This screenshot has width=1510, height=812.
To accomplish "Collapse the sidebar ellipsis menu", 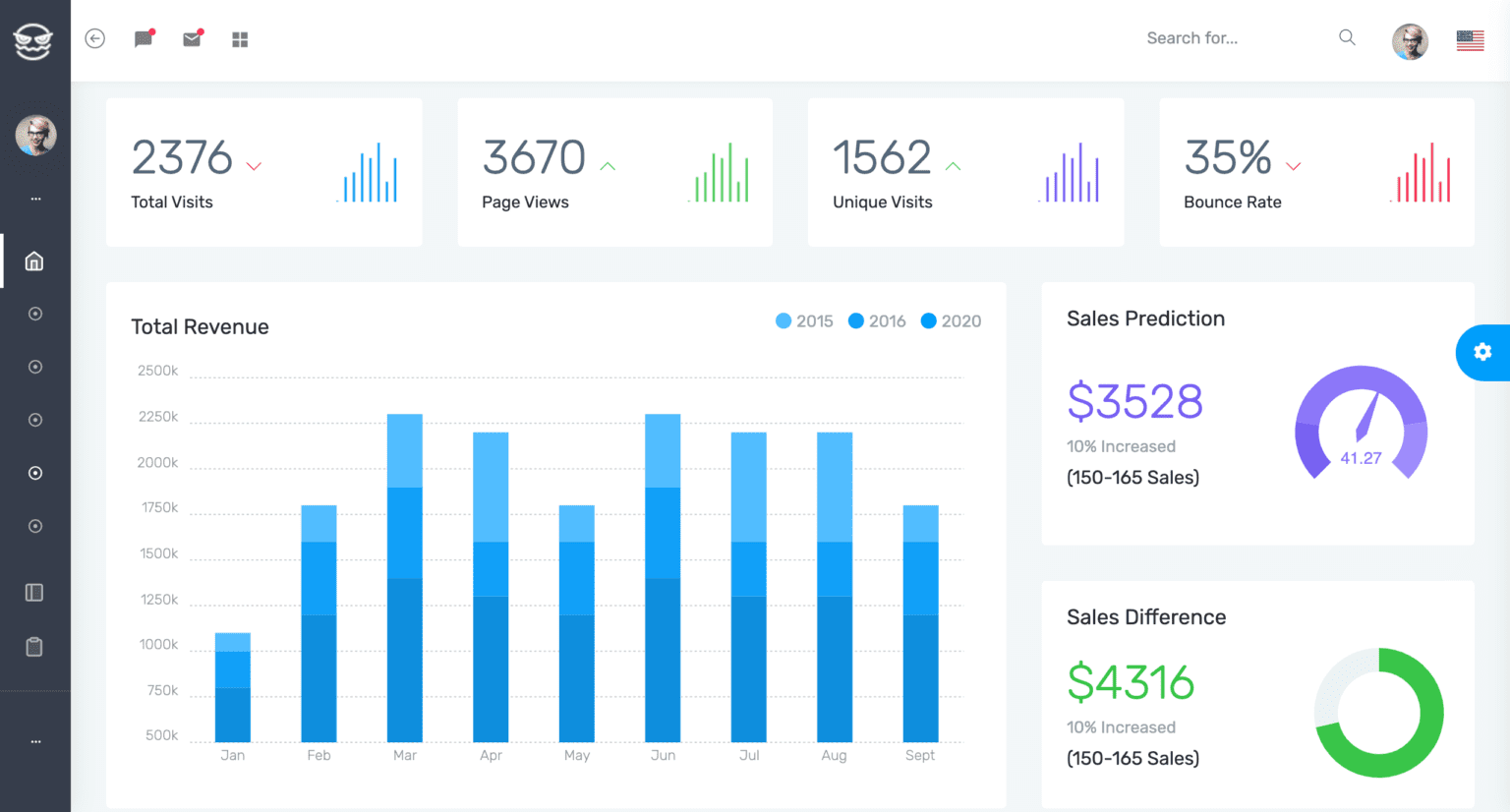I will [34, 741].
